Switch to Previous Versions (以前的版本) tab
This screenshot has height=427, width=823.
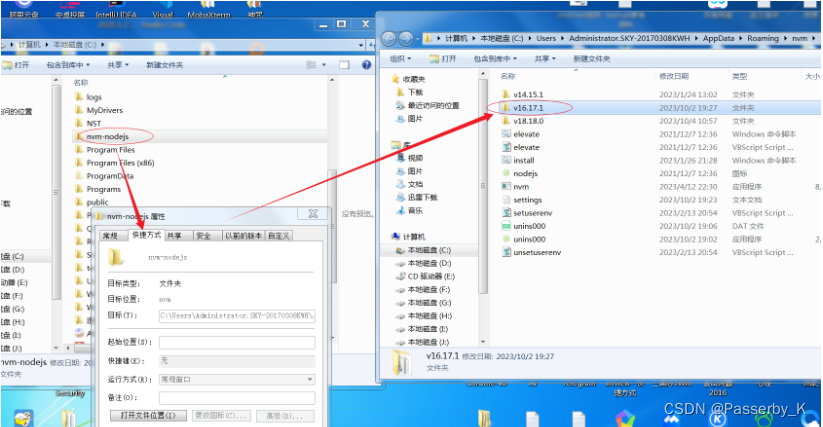point(244,236)
